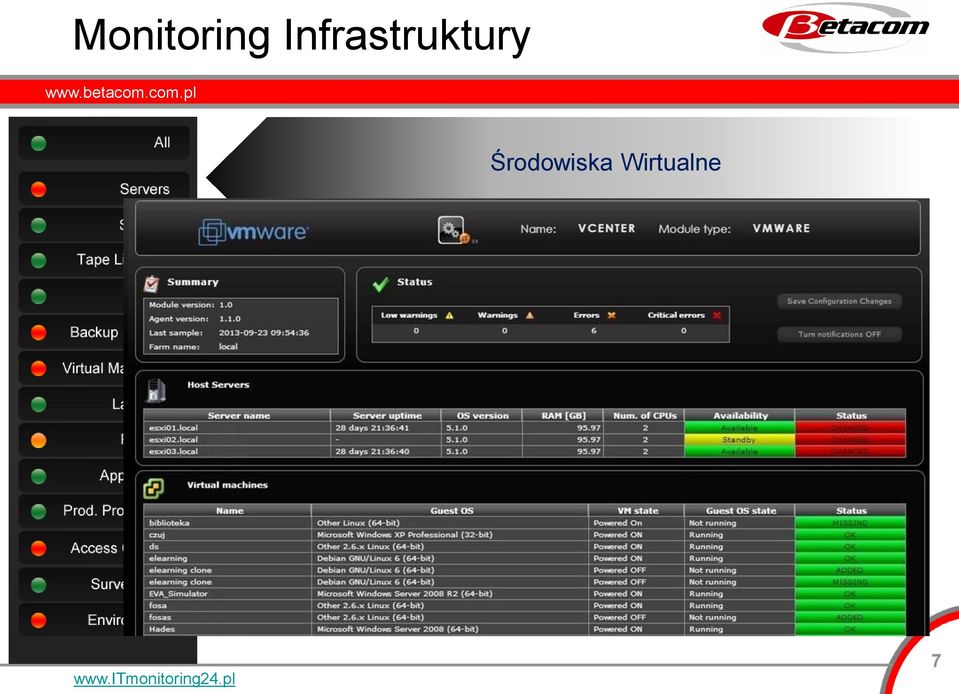Click the Num. of CPUs column header
This screenshot has width=959, height=694.
coord(645,416)
